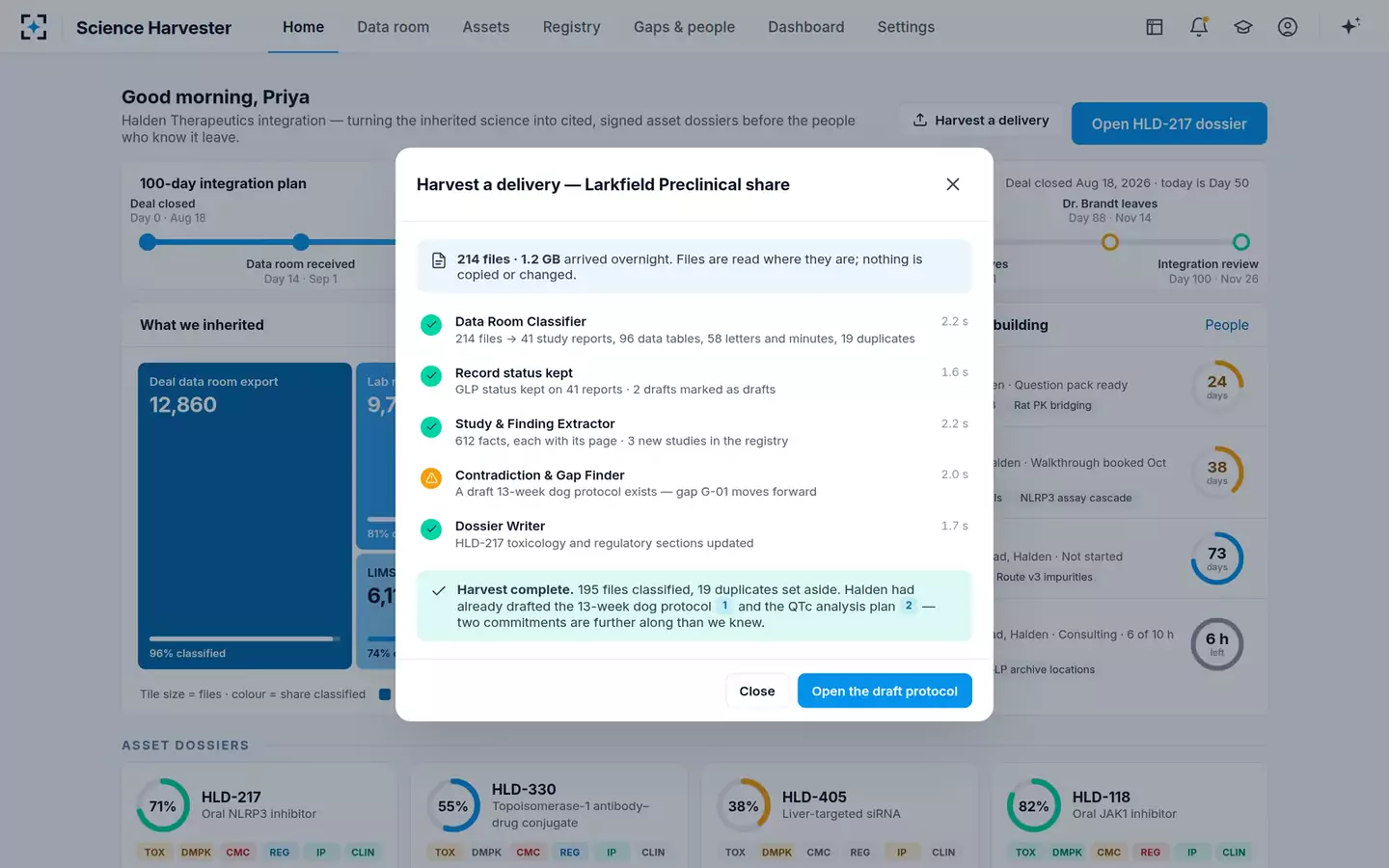Open the graduation cap learning icon
The image size is (1389, 868).
[x=1243, y=27]
